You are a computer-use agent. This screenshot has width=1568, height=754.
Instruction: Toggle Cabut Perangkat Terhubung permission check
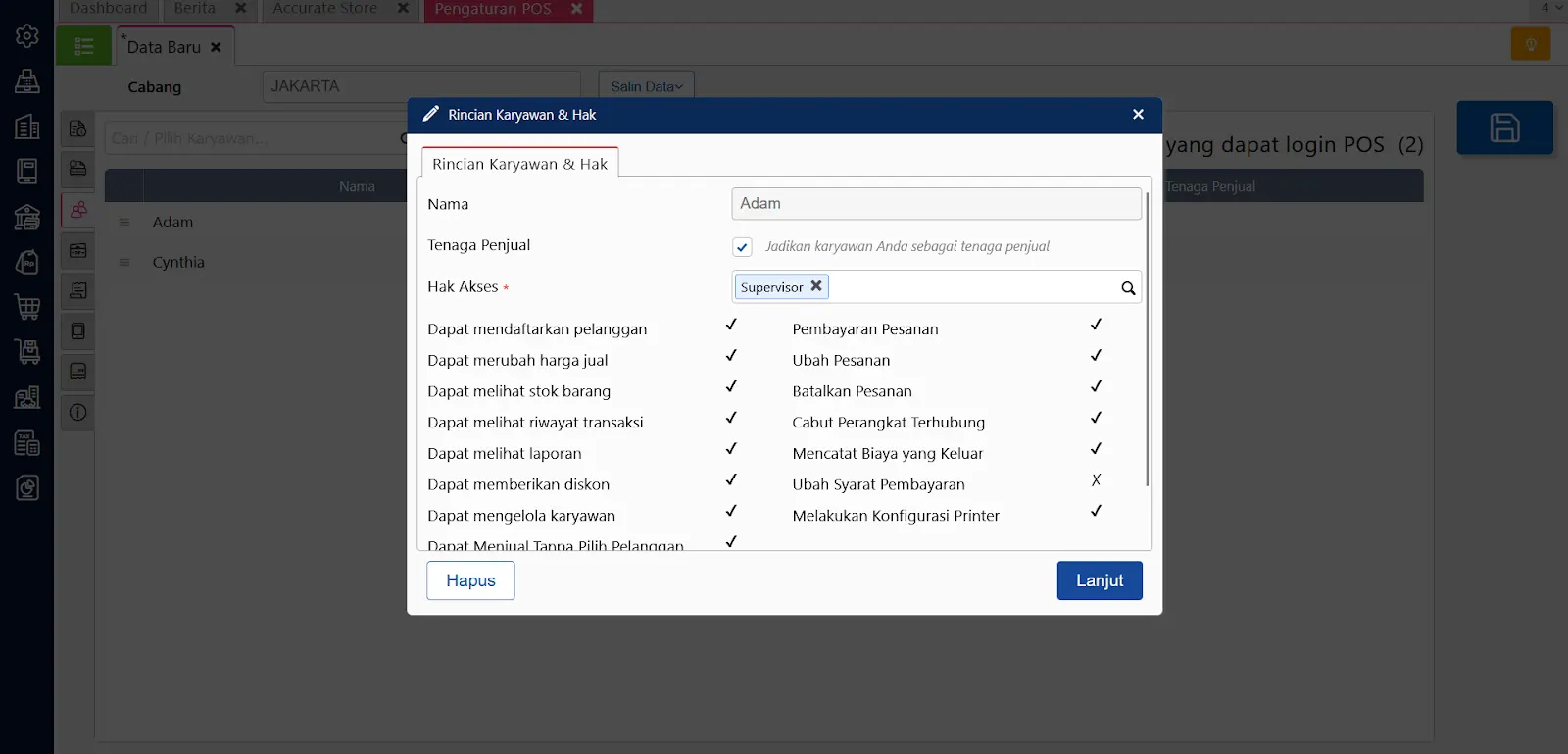coord(1097,418)
